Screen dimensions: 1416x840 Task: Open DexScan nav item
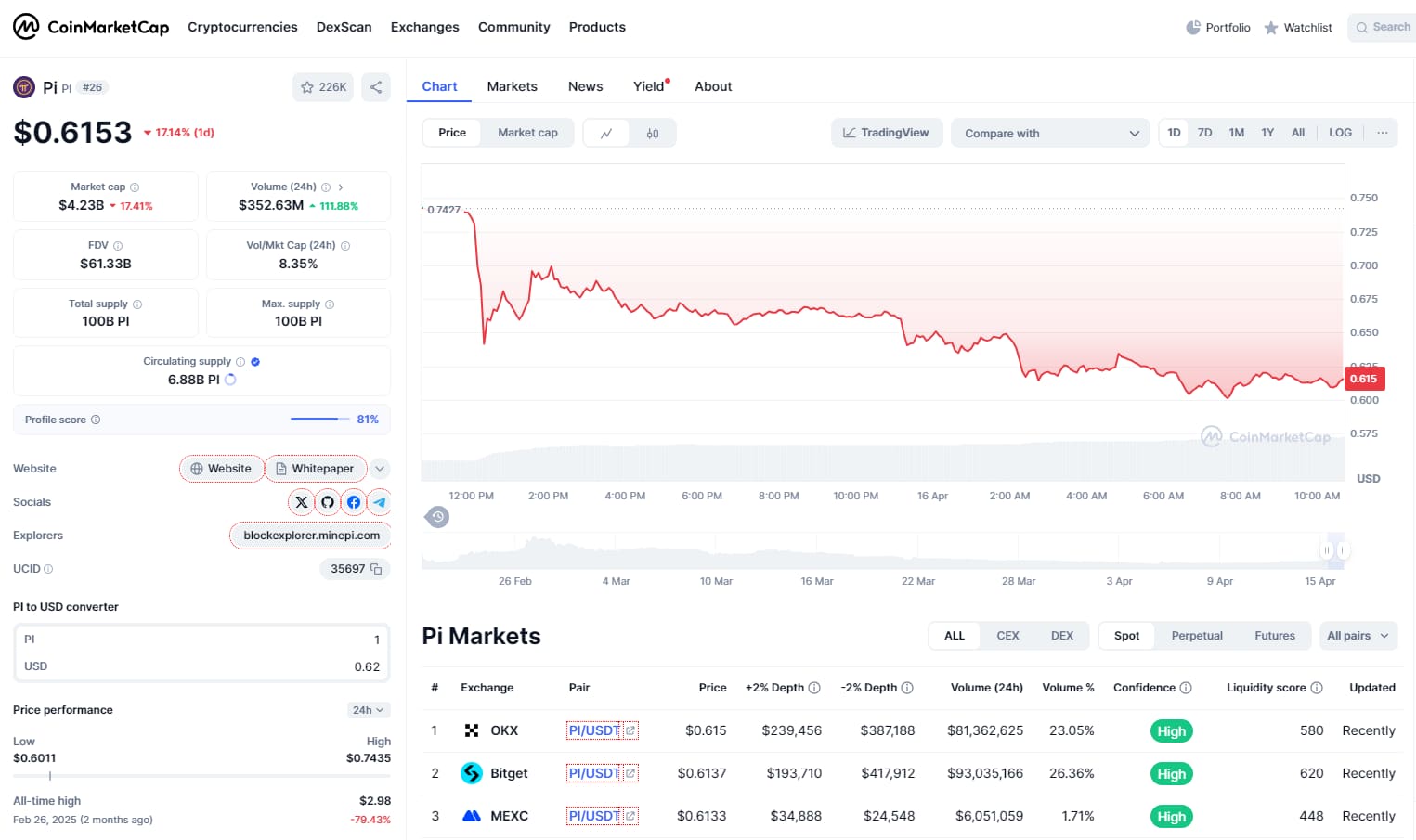pyautogui.click(x=344, y=27)
